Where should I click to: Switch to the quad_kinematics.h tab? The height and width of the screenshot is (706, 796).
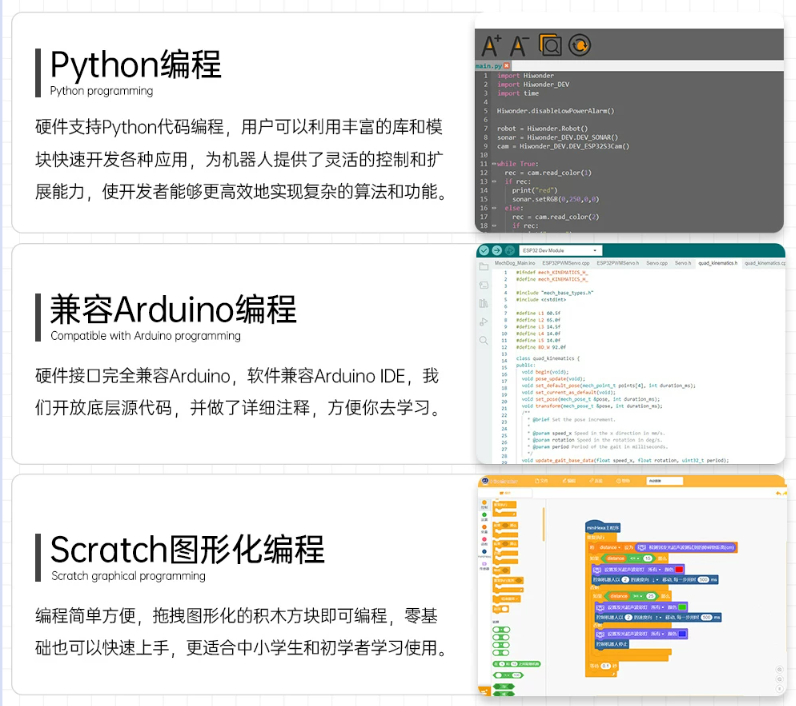point(717,263)
